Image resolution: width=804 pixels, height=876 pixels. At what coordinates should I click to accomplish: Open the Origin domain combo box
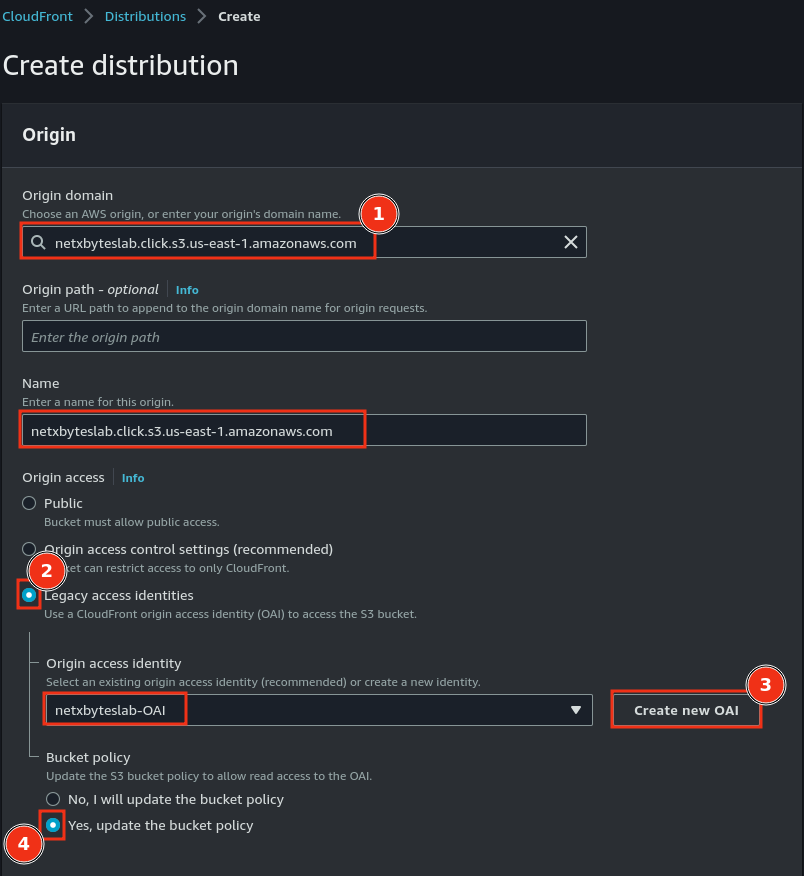pos(300,243)
